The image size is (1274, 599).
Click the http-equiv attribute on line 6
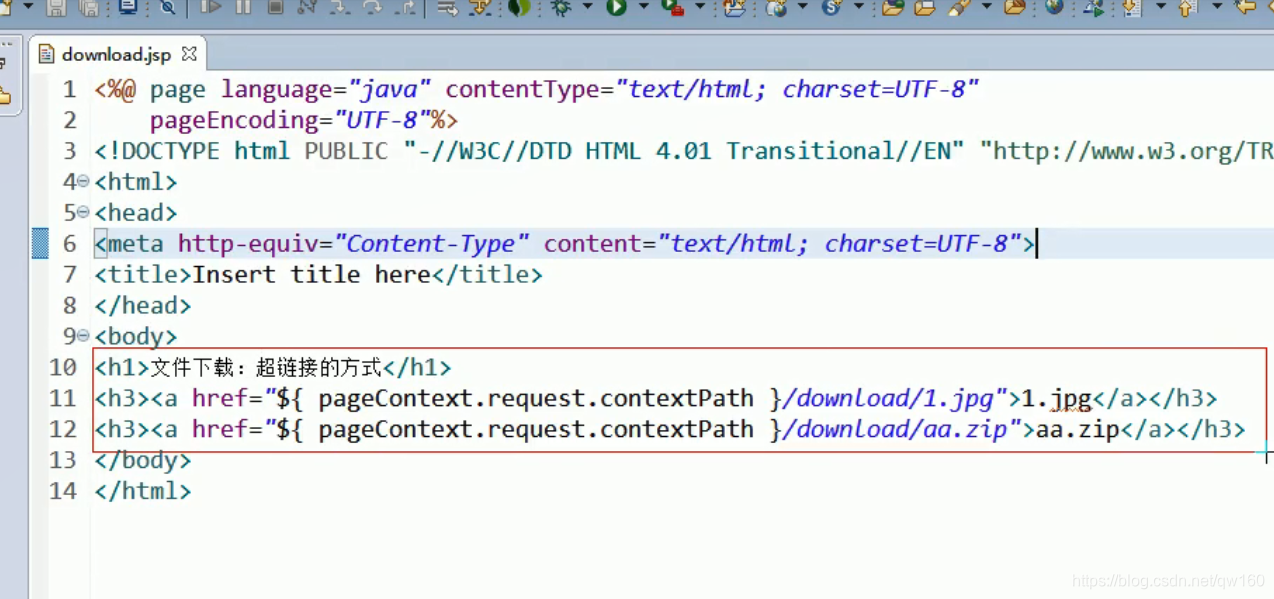(x=249, y=244)
